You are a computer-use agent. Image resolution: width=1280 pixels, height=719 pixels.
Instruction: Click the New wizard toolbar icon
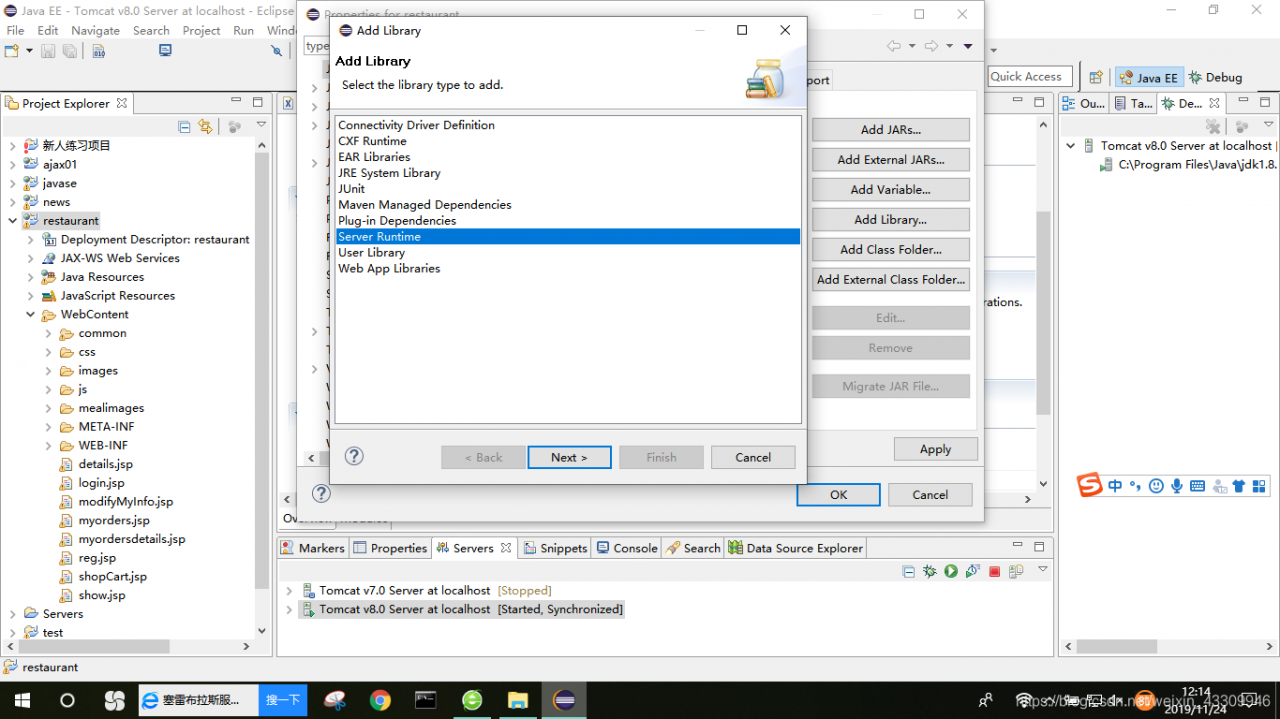[11, 51]
